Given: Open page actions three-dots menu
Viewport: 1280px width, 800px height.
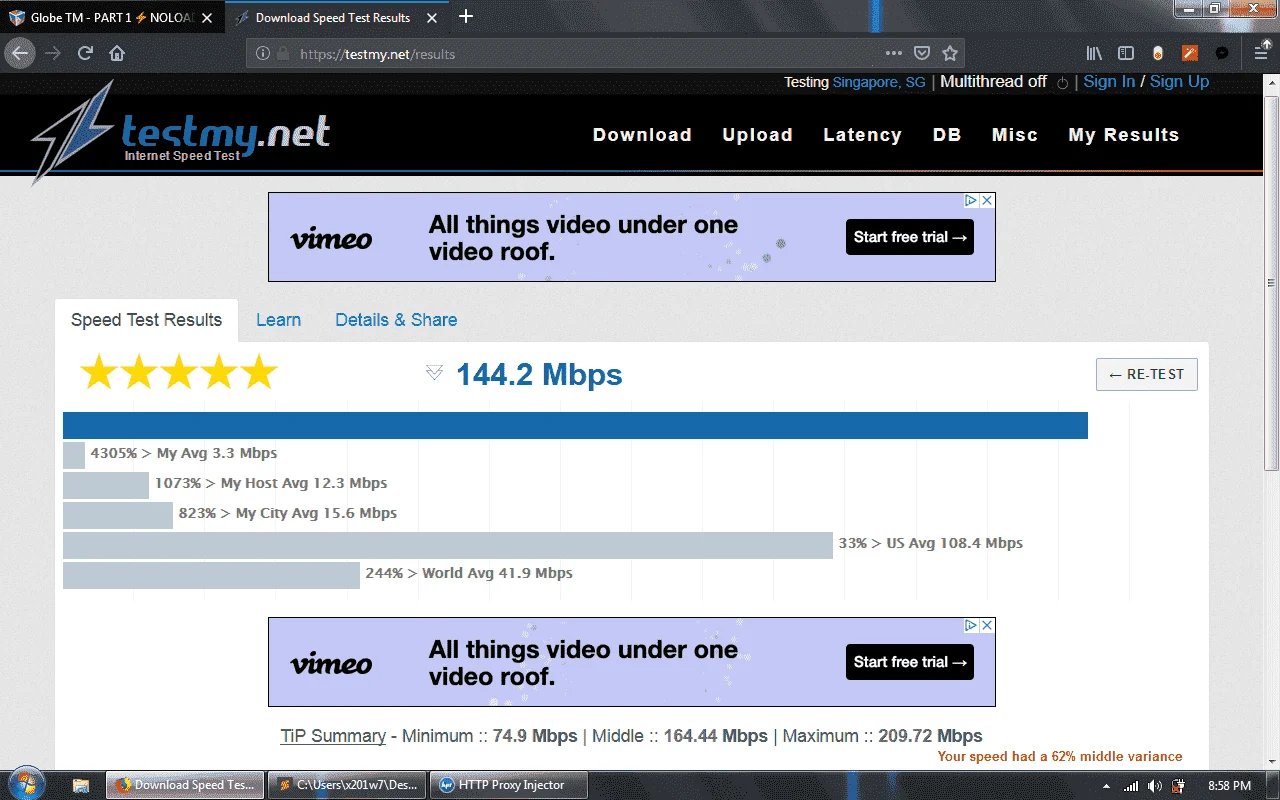Looking at the screenshot, I should tap(894, 53).
